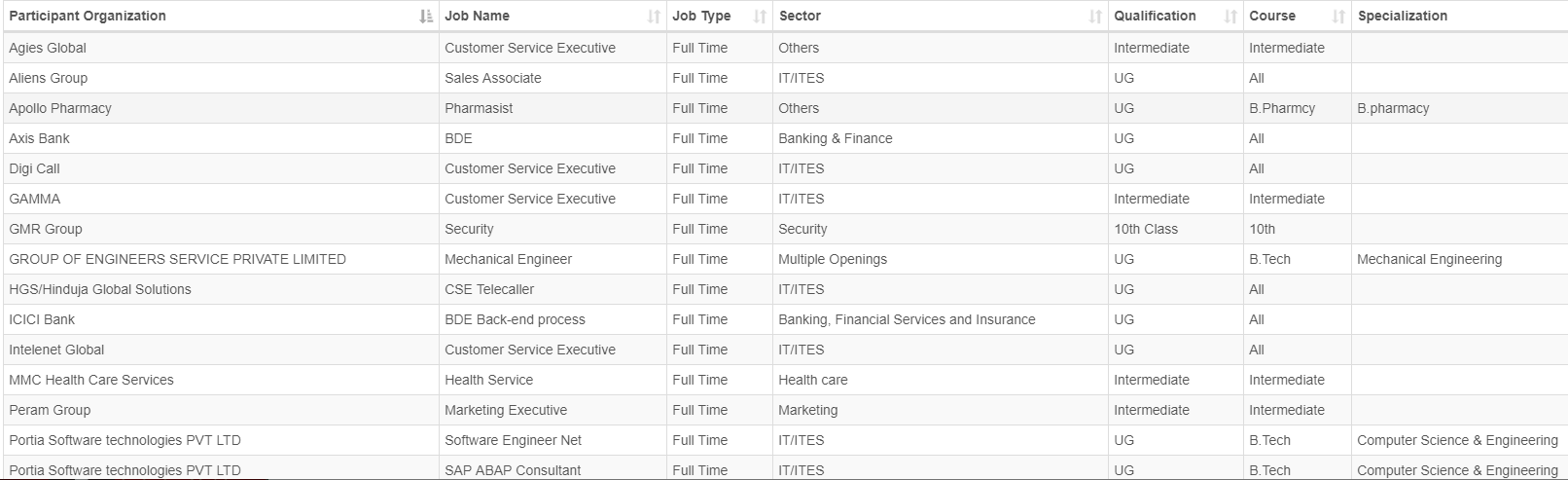The width and height of the screenshot is (1568, 480).
Task: Click the Apollo Pharmacy row name
Action: pos(60,108)
